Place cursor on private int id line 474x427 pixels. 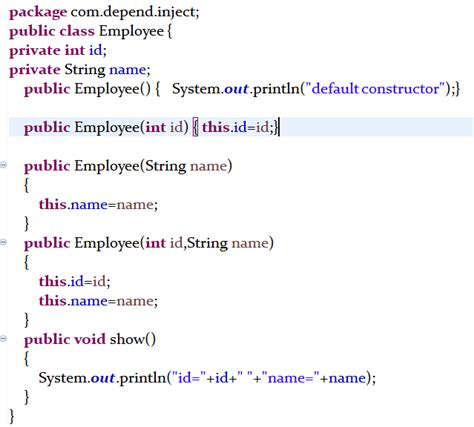pyautogui.click(x=58, y=51)
